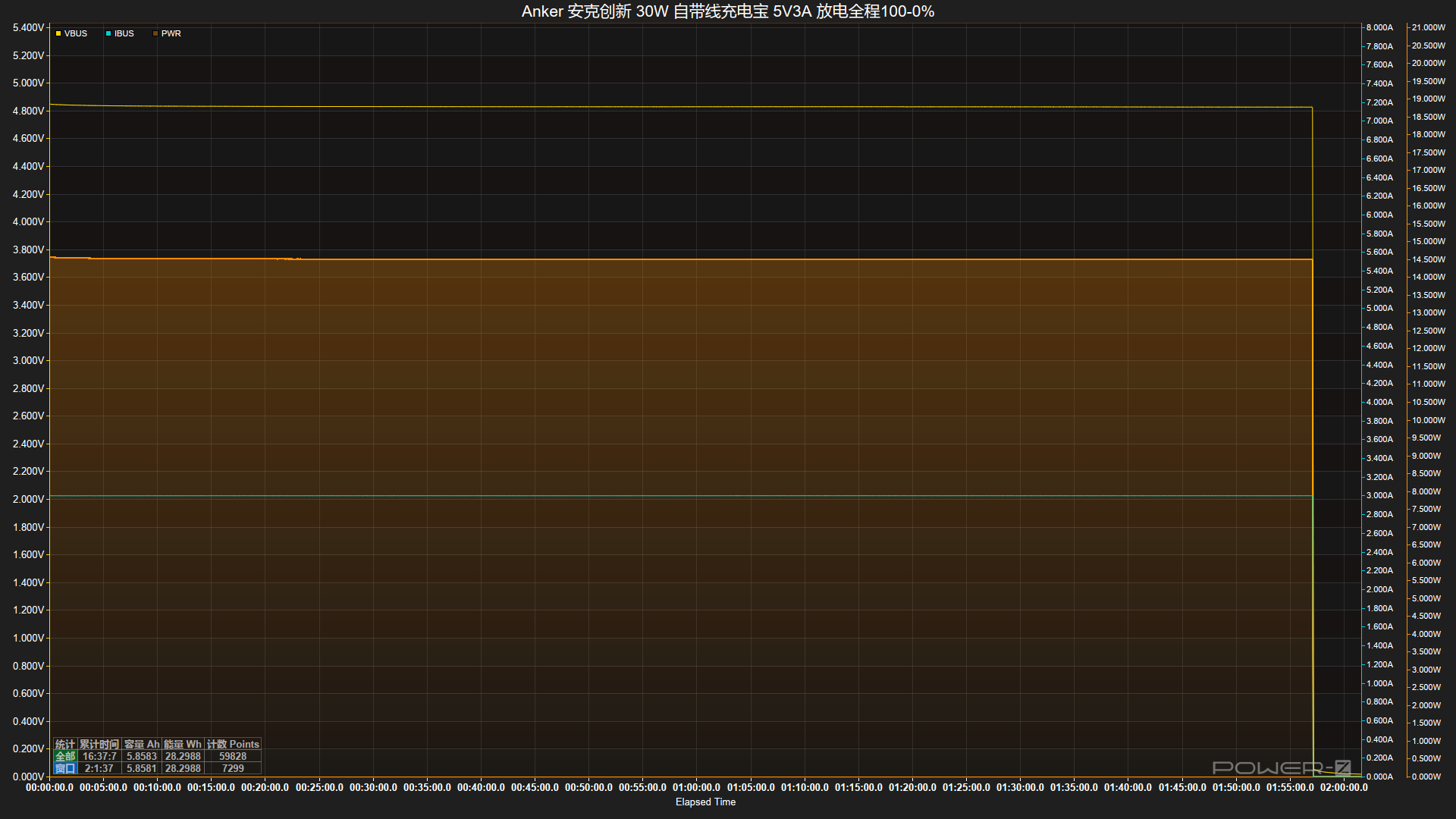Click the 8.000A label on current axis
The width and height of the screenshot is (1456, 819).
[x=1379, y=27]
